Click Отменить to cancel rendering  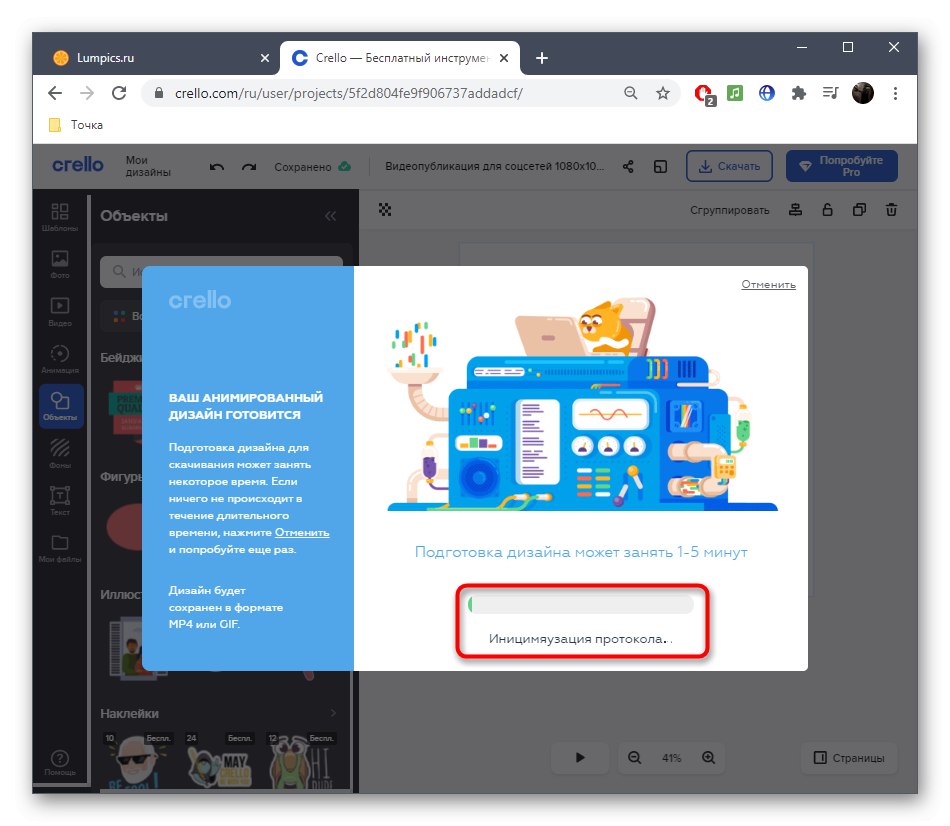(x=769, y=284)
